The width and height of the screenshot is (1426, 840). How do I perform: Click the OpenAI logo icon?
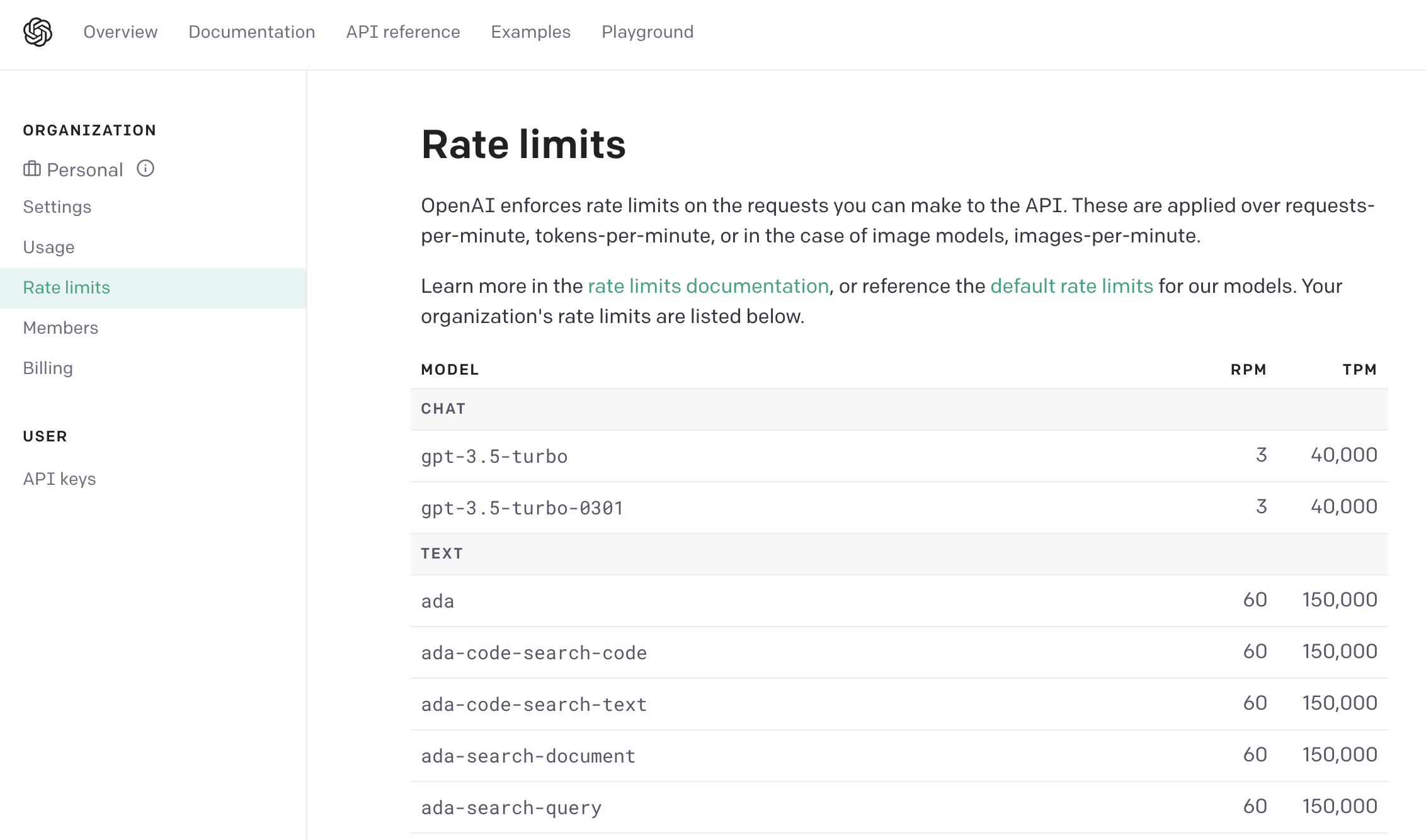click(38, 32)
